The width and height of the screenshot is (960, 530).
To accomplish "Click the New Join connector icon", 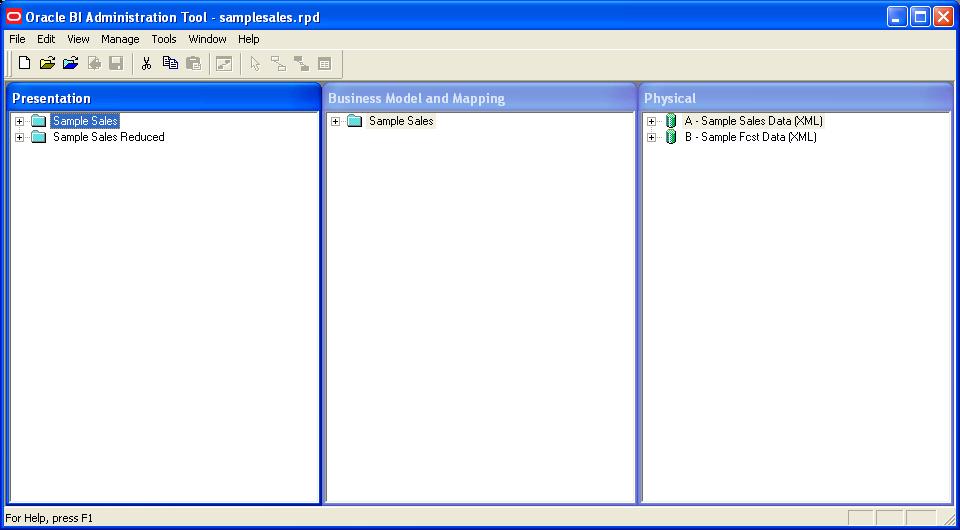I will pos(278,63).
